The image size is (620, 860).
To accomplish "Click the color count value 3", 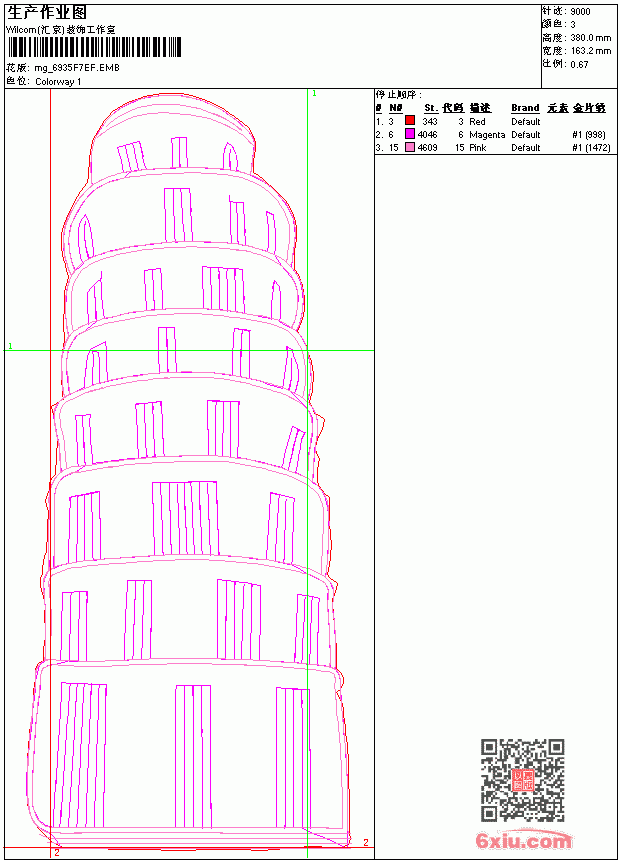I will click(573, 25).
